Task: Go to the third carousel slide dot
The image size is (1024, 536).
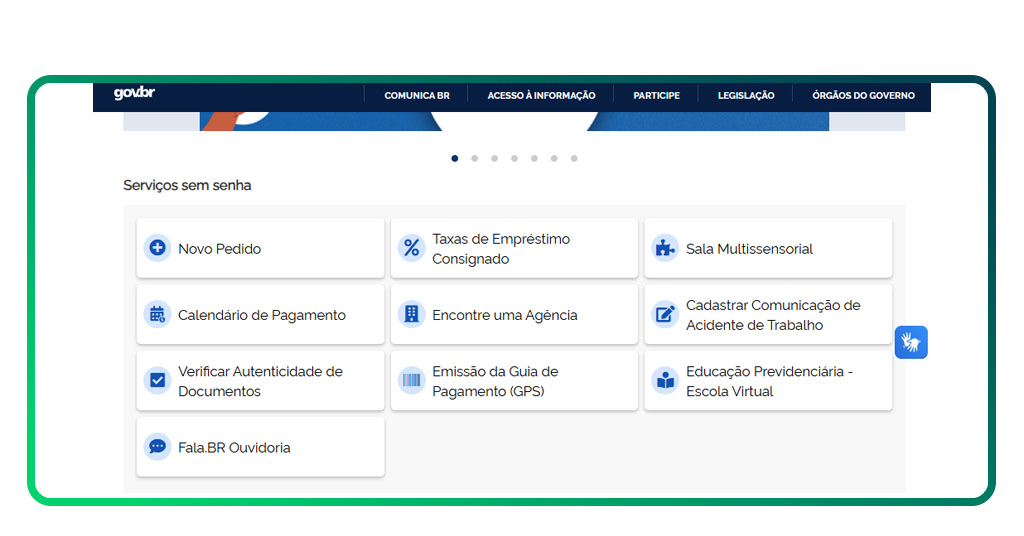Action: pyautogui.click(x=494, y=158)
